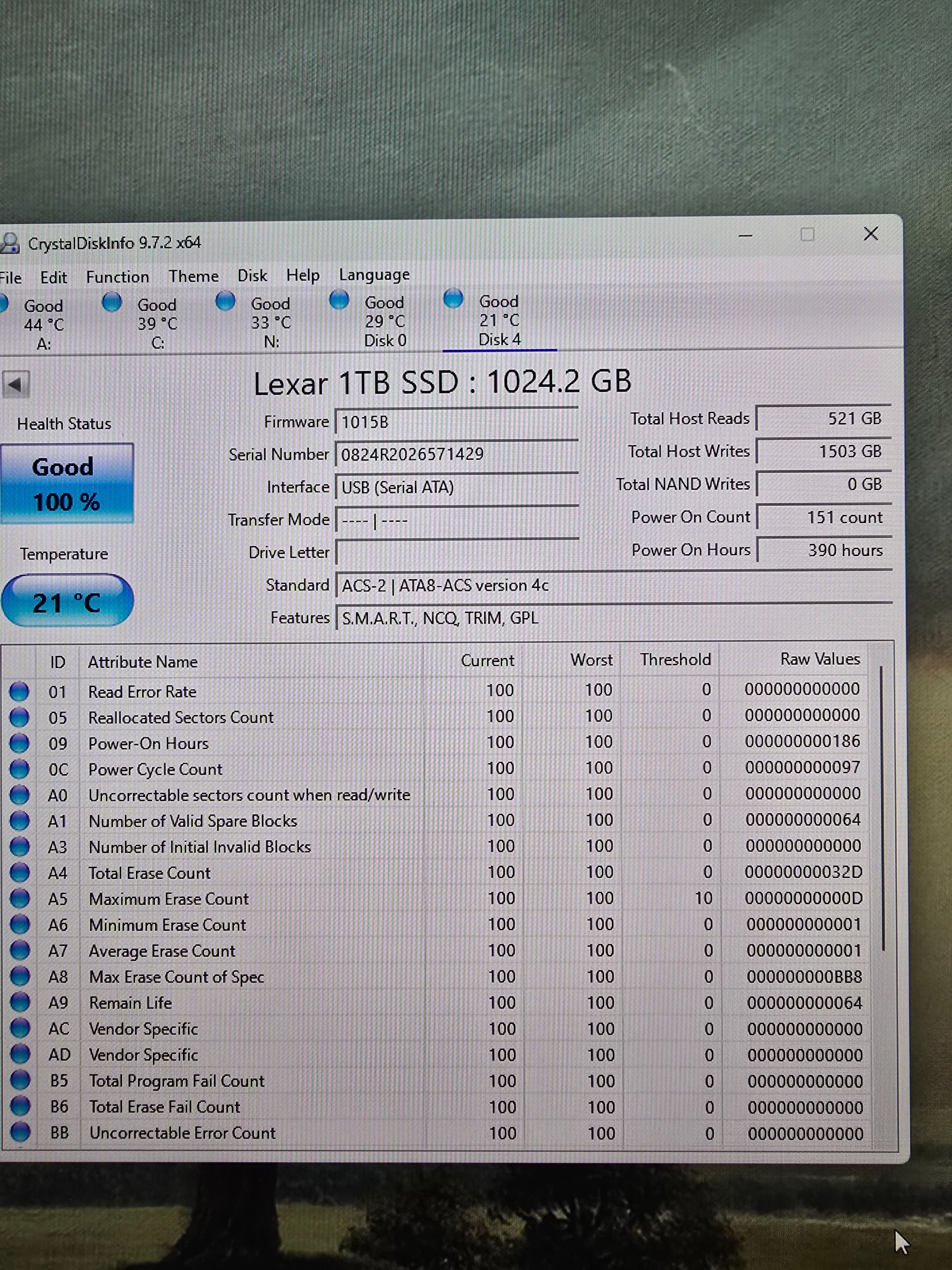Click the 21 °C temperature button
Image resolution: width=952 pixels, height=1270 pixels.
66,601
